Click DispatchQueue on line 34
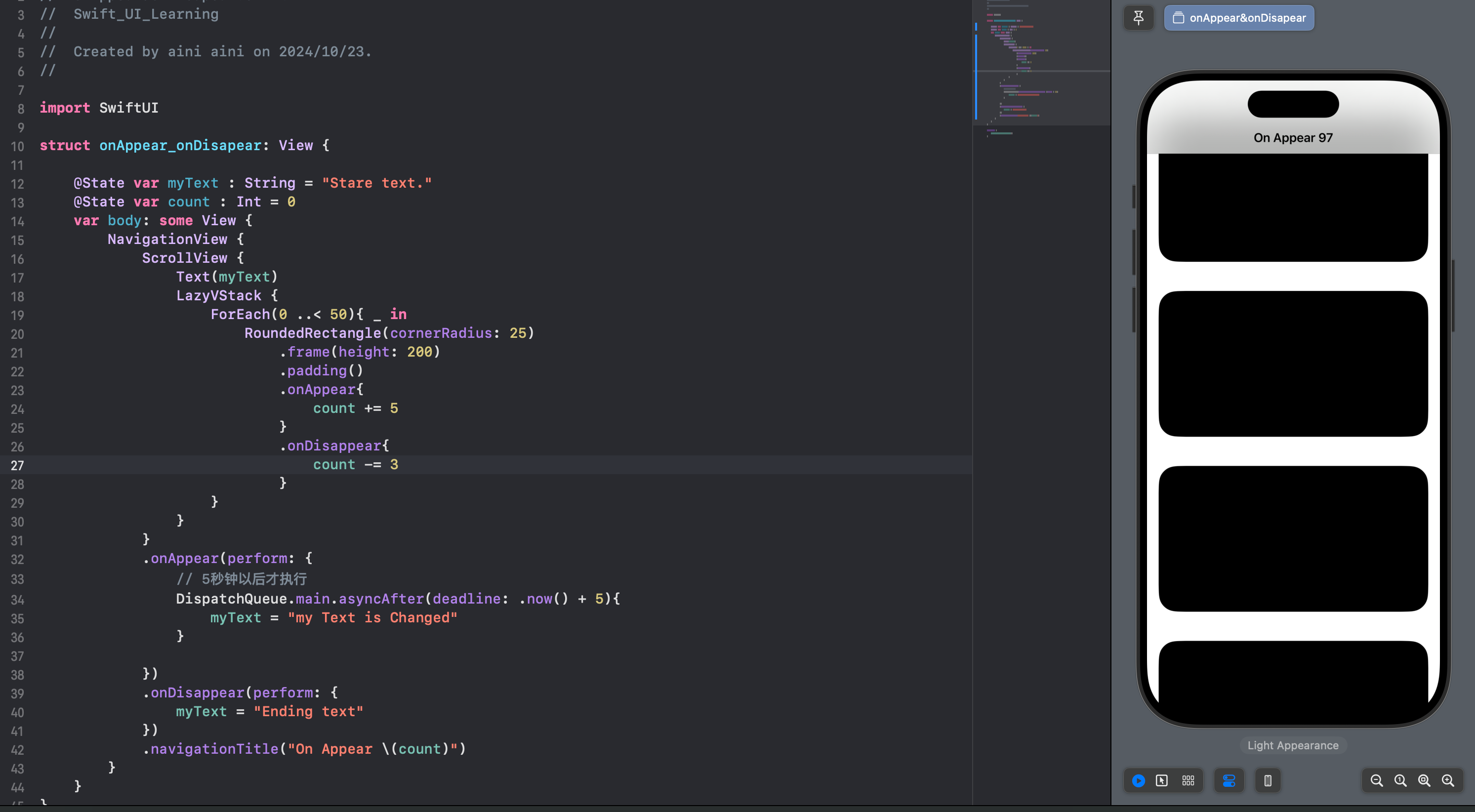1475x812 pixels. [x=231, y=599]
